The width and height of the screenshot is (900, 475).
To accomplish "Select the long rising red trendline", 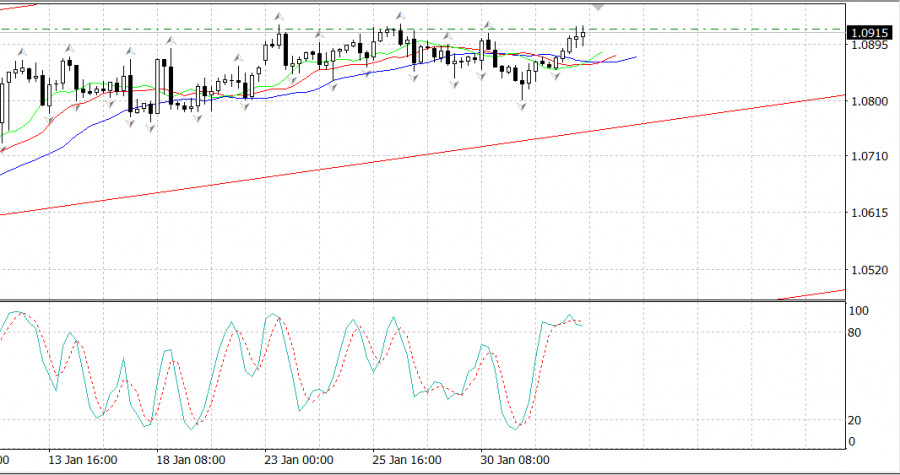I will click(x=422, y=155).
